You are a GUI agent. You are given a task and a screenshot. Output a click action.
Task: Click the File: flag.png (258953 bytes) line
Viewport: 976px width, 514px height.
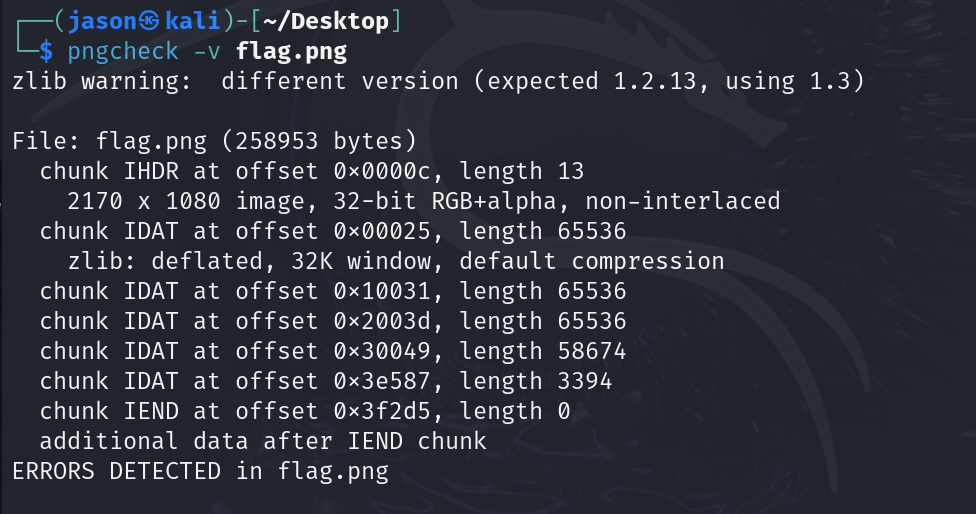[x=214, y=141]
